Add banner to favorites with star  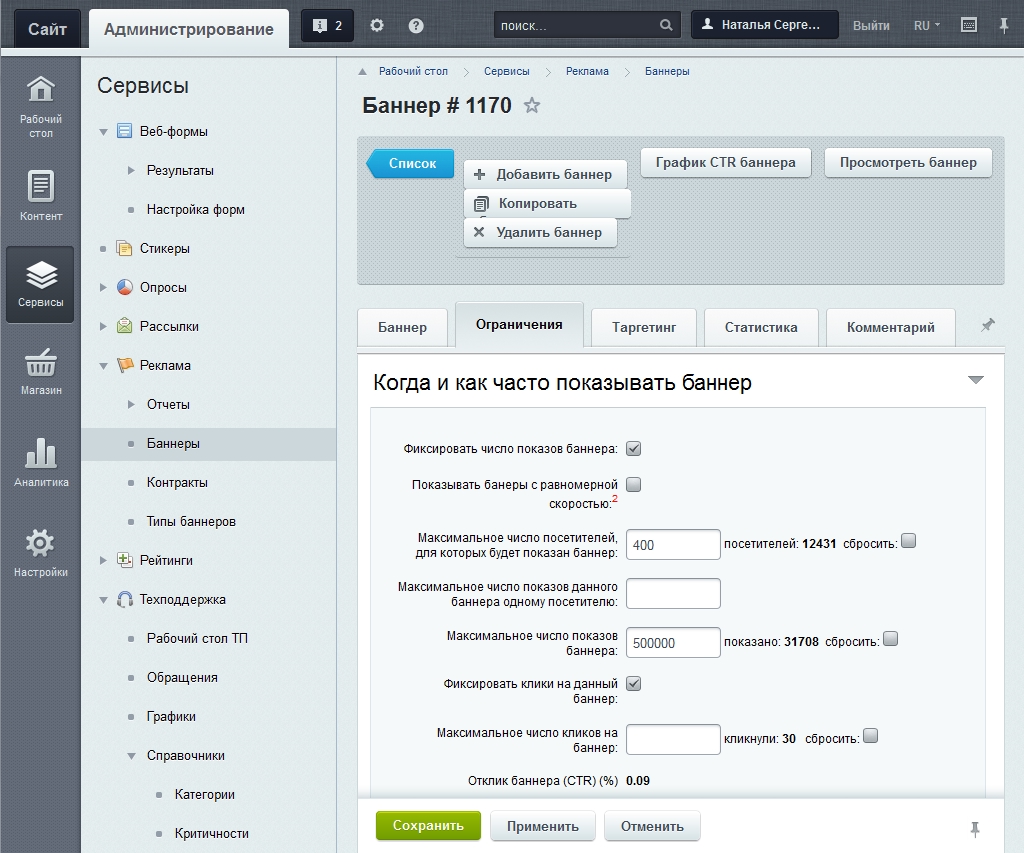(532, 106)
